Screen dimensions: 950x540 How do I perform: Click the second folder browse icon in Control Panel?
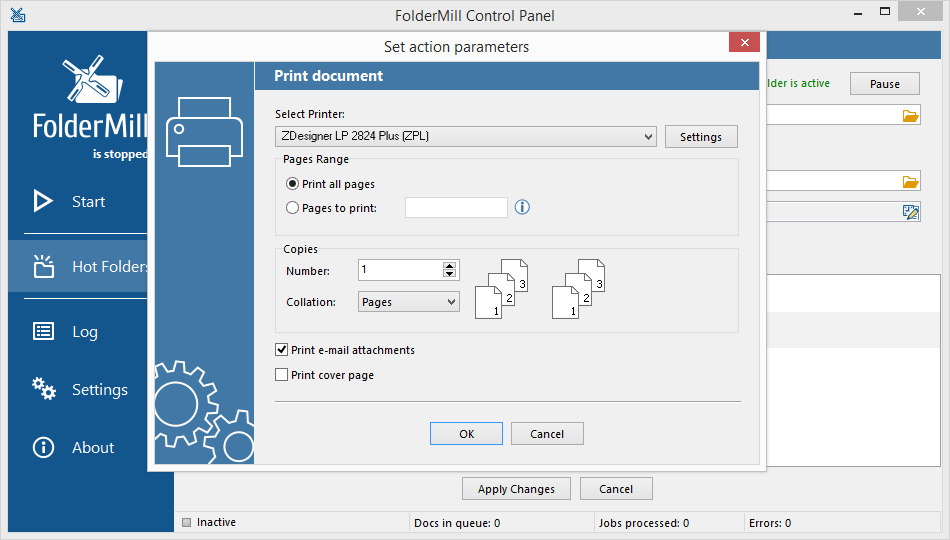(x=910, y=182)
